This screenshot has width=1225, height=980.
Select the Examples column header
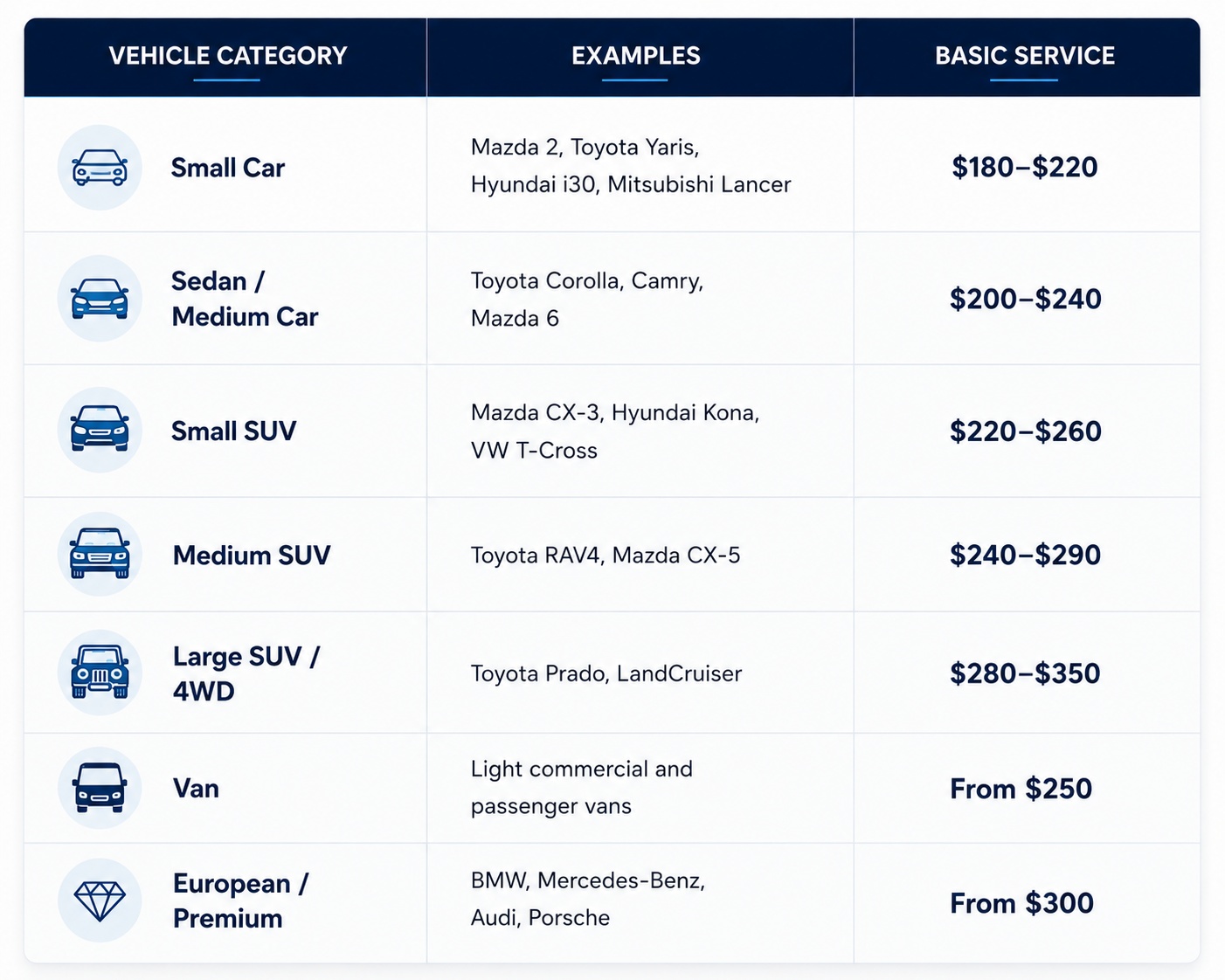pyautogui.click(x=636, y=56)
